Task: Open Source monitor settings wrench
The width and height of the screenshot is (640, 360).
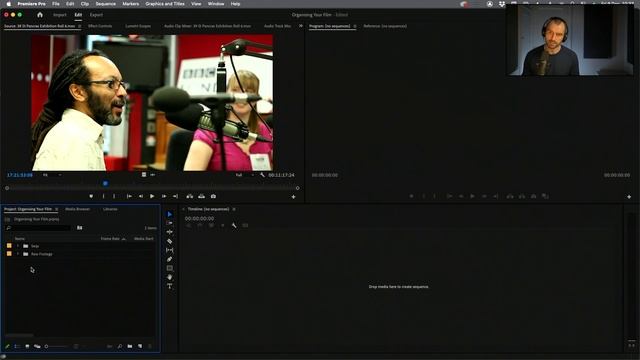Action: pos(262,175)
